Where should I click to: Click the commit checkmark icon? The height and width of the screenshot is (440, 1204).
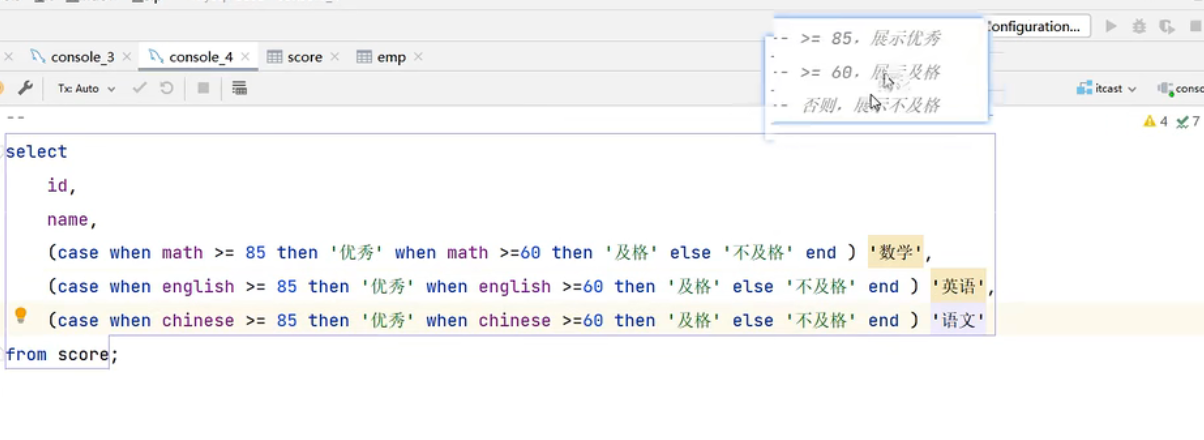pyautogui.click(x=140, y=88)
